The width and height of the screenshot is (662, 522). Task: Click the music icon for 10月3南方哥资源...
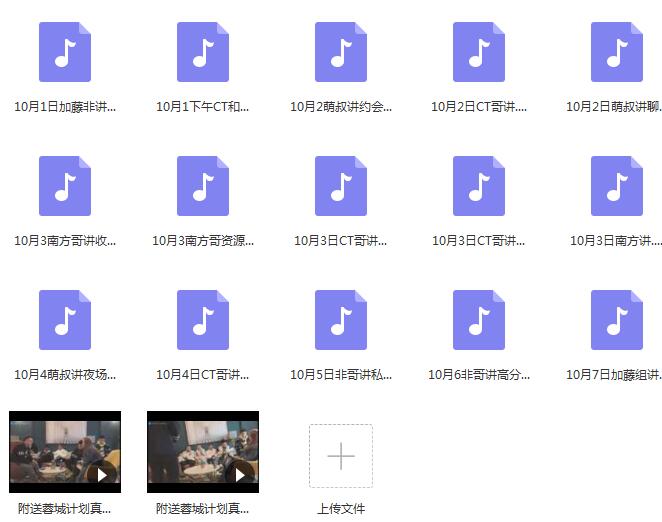(x=203, y=186)
